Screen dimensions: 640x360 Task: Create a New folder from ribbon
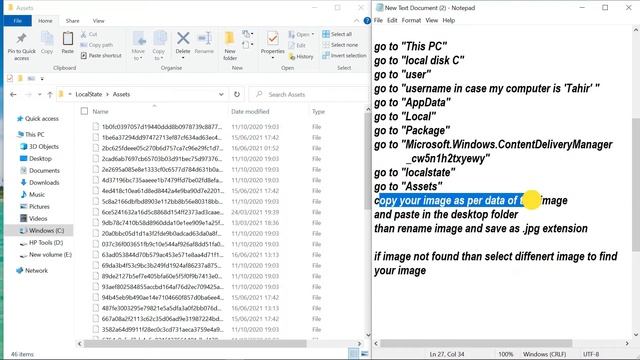coord(230,46)
